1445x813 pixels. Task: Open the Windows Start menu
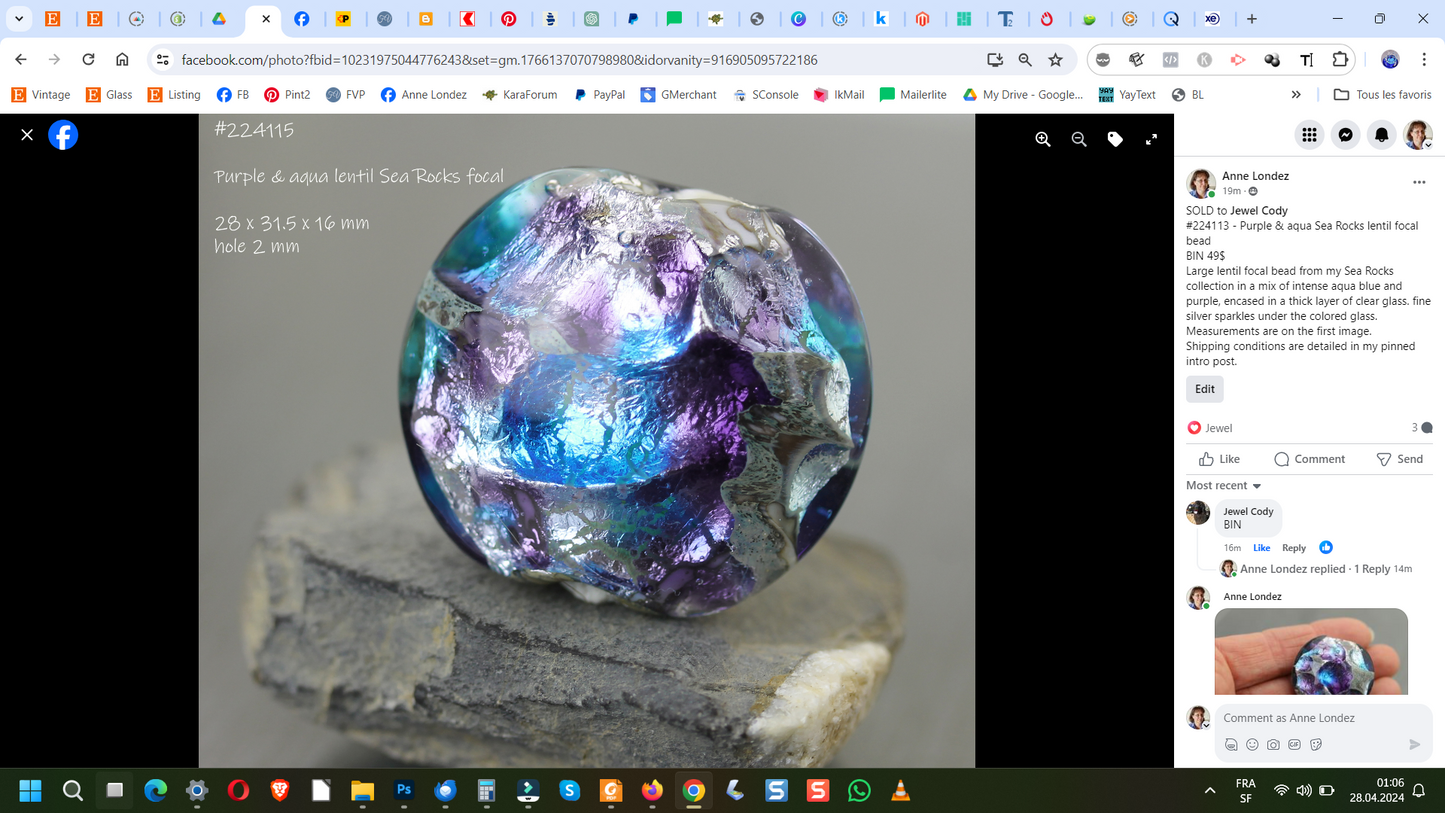click(x=30, y=791)
